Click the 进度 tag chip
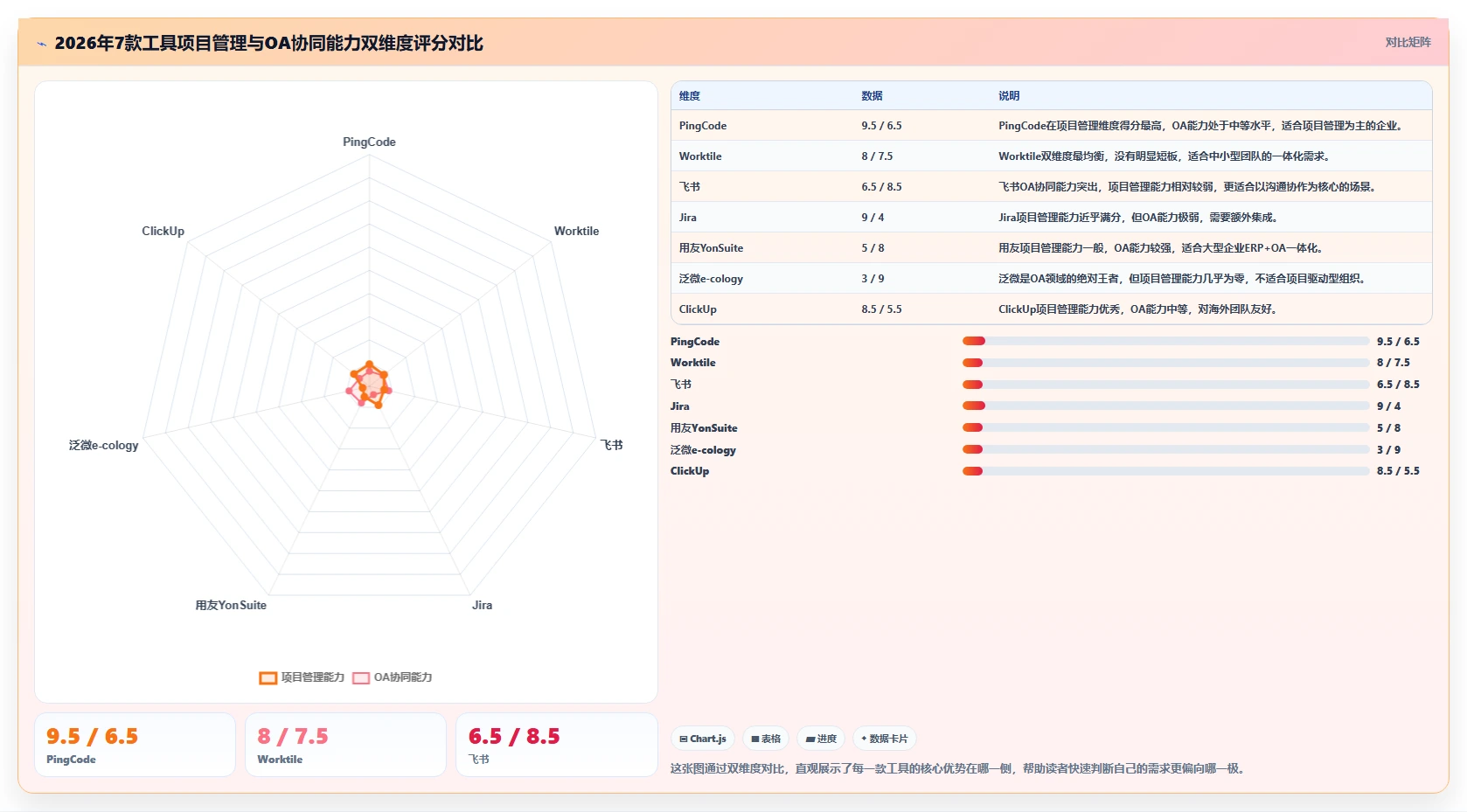Viewport: 1467px width, 812px height. coord(821,739)
